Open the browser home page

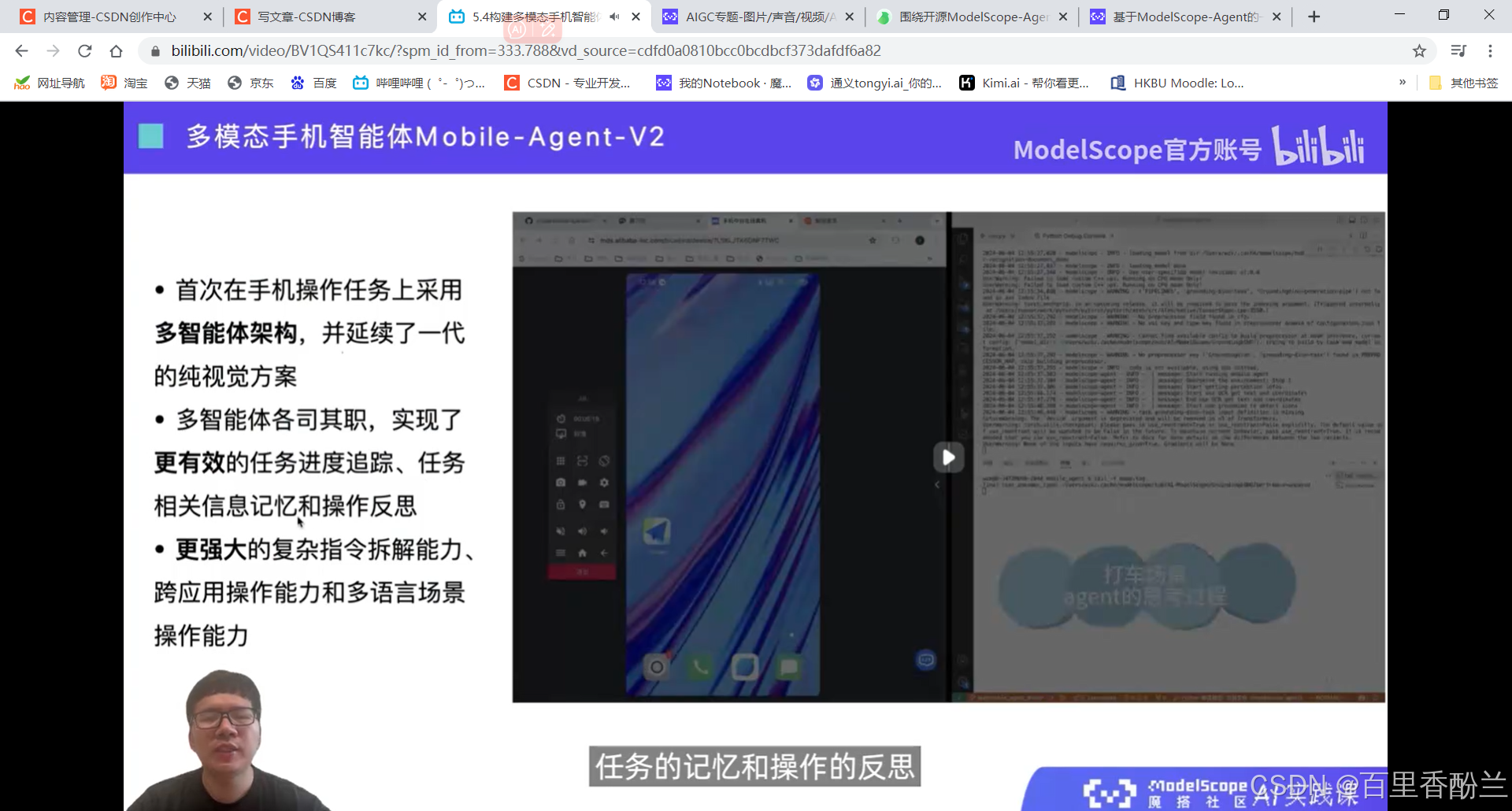116,51
